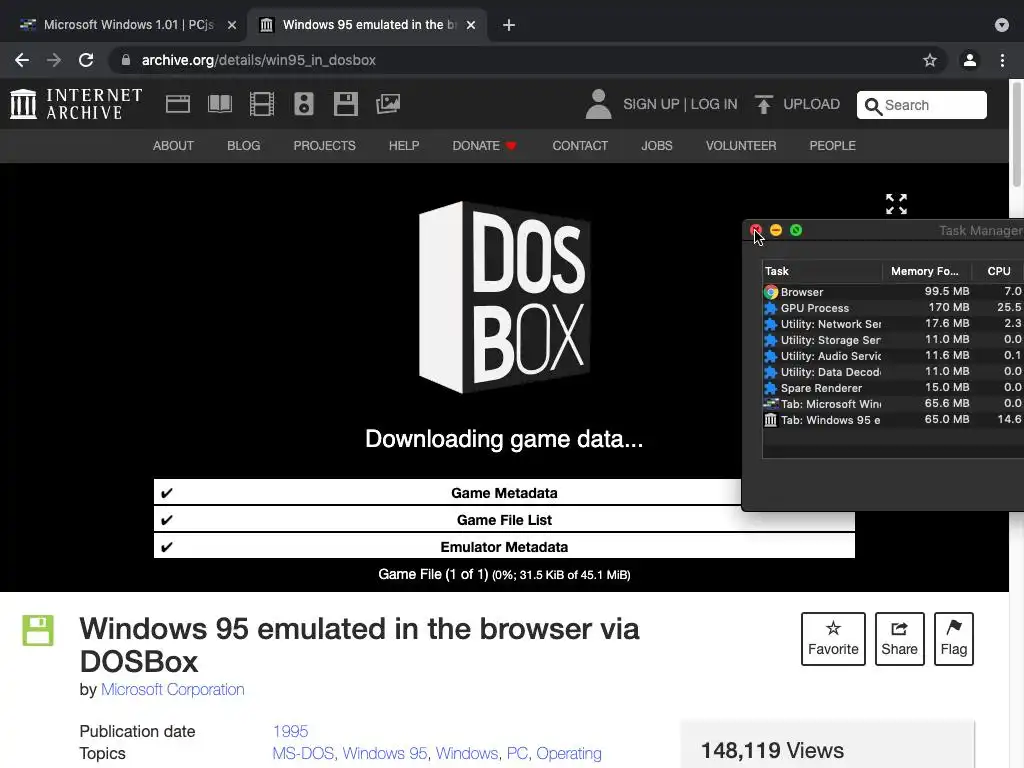Click the SIGN UP link
This screenshot has height=768, width=1024.
tap(651, 104)
